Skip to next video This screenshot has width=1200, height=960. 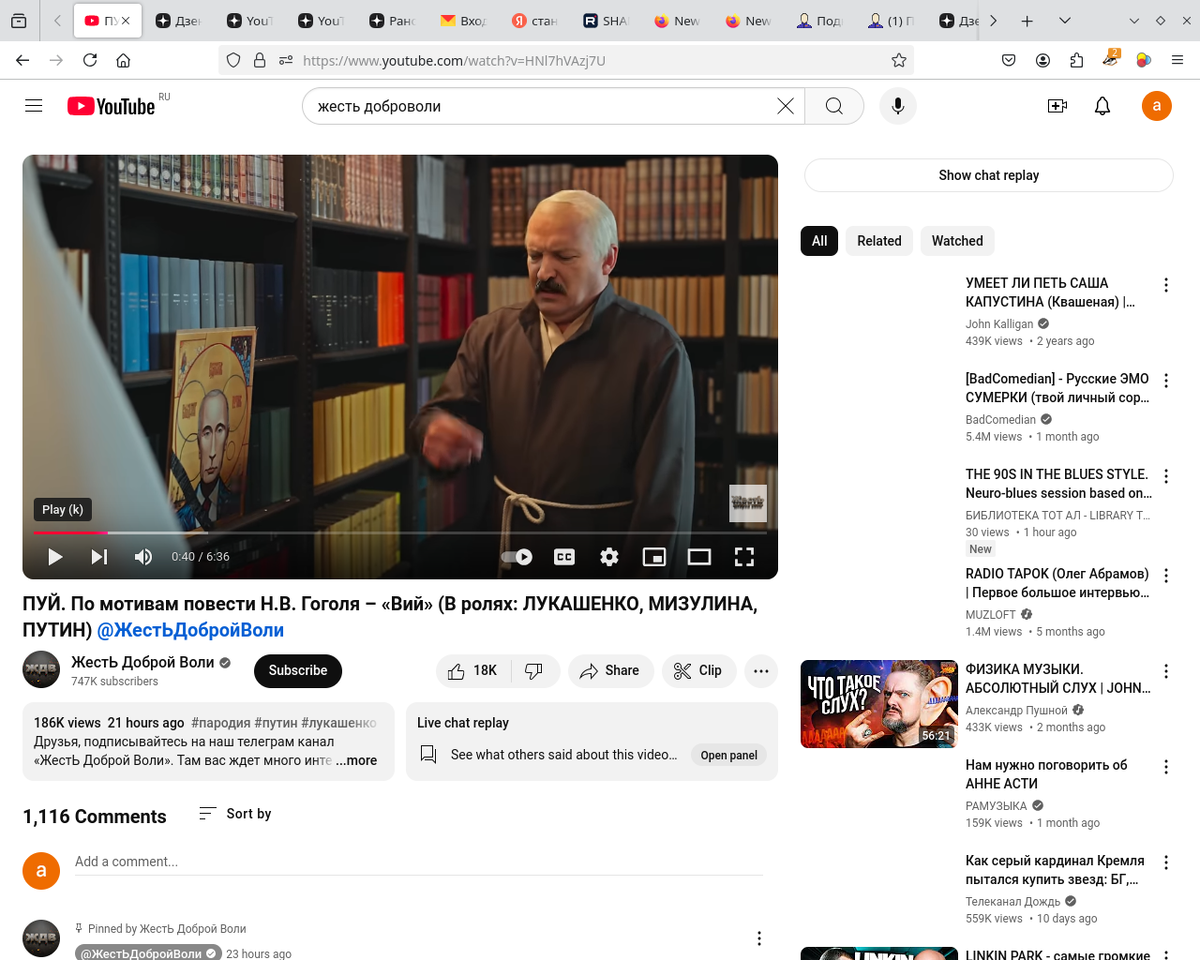pos(100,557)
